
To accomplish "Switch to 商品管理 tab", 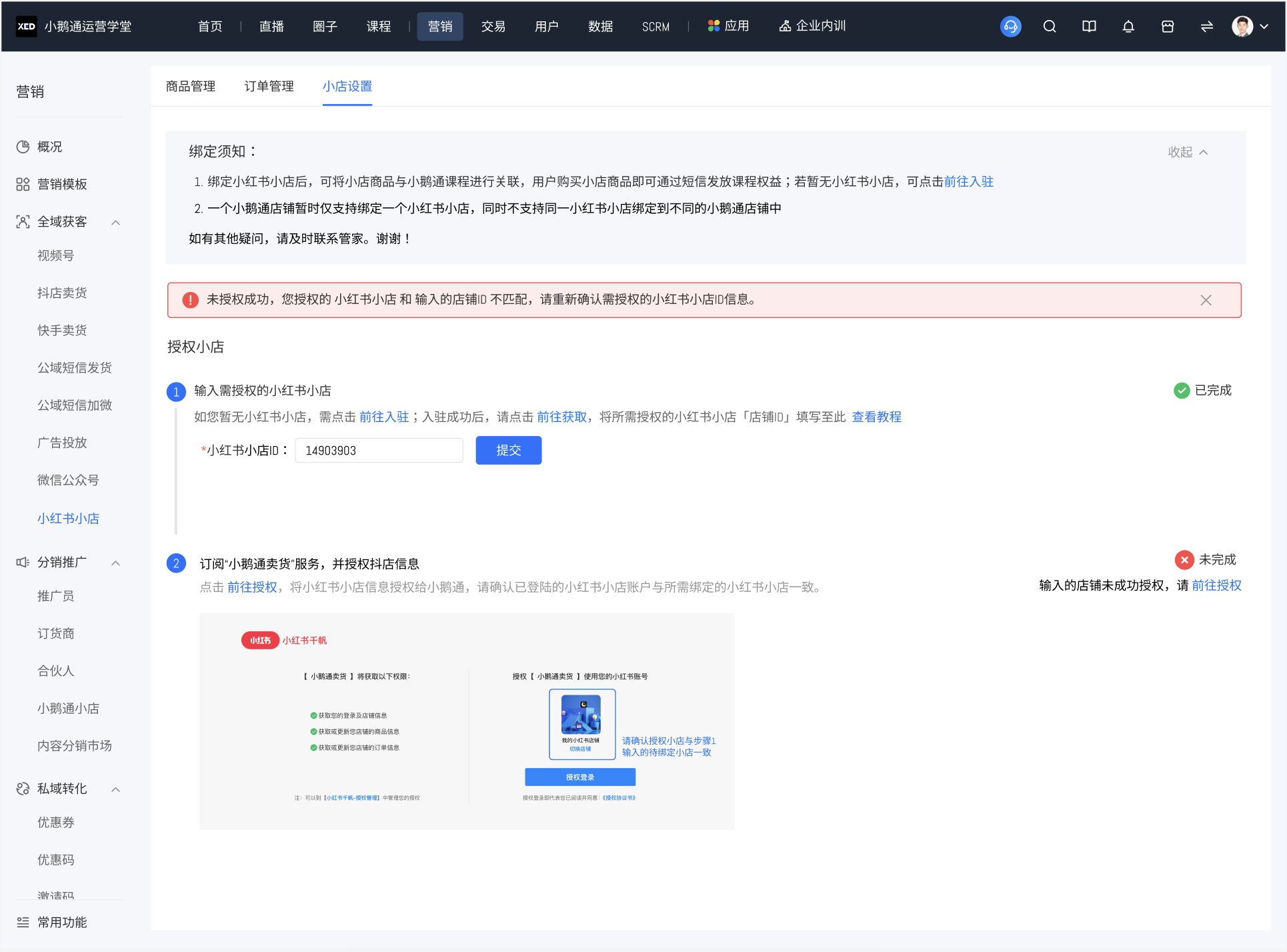I will point(192,86).
